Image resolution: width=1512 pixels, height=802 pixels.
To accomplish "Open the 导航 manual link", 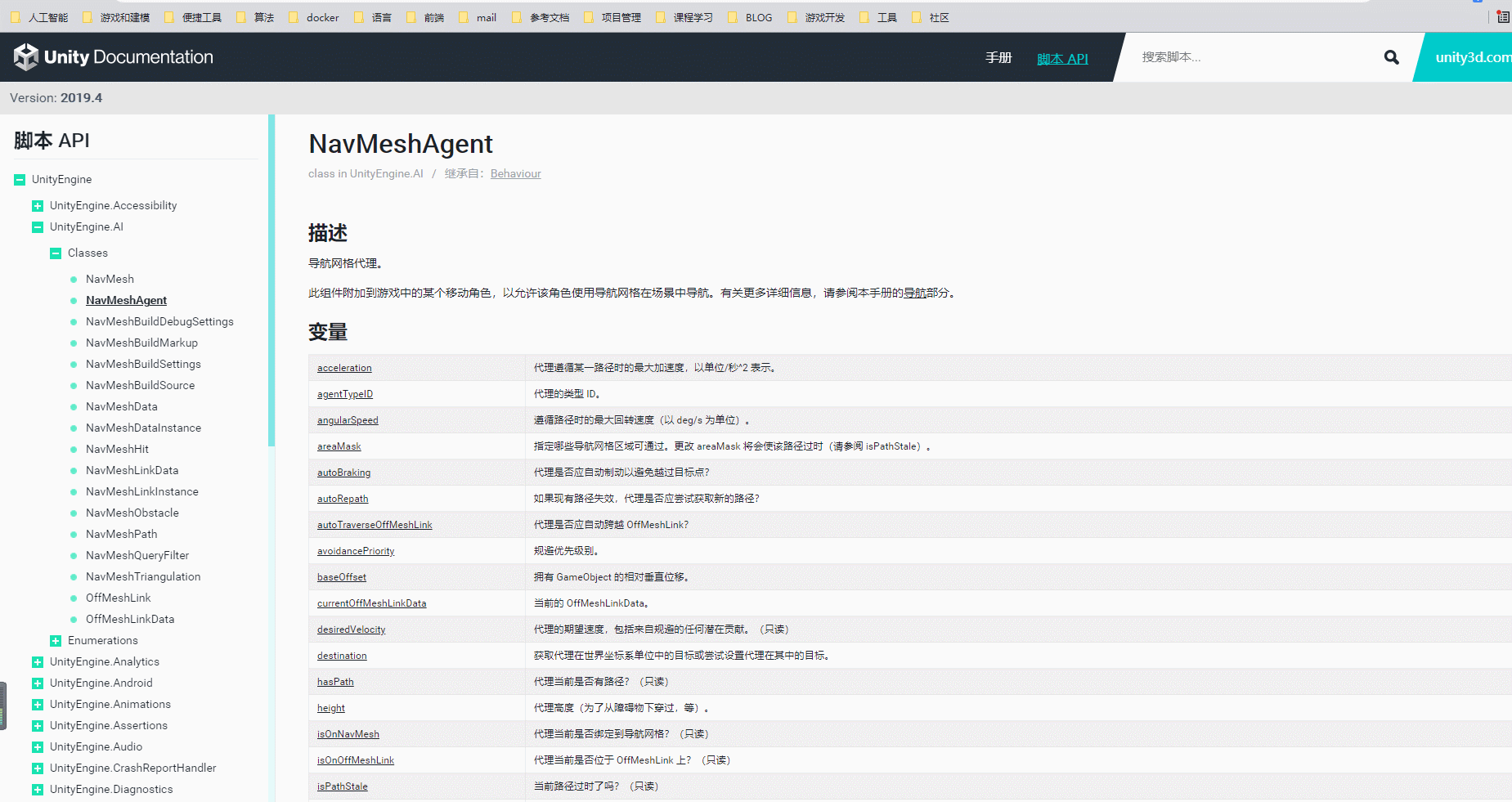I will coord(914,293).
